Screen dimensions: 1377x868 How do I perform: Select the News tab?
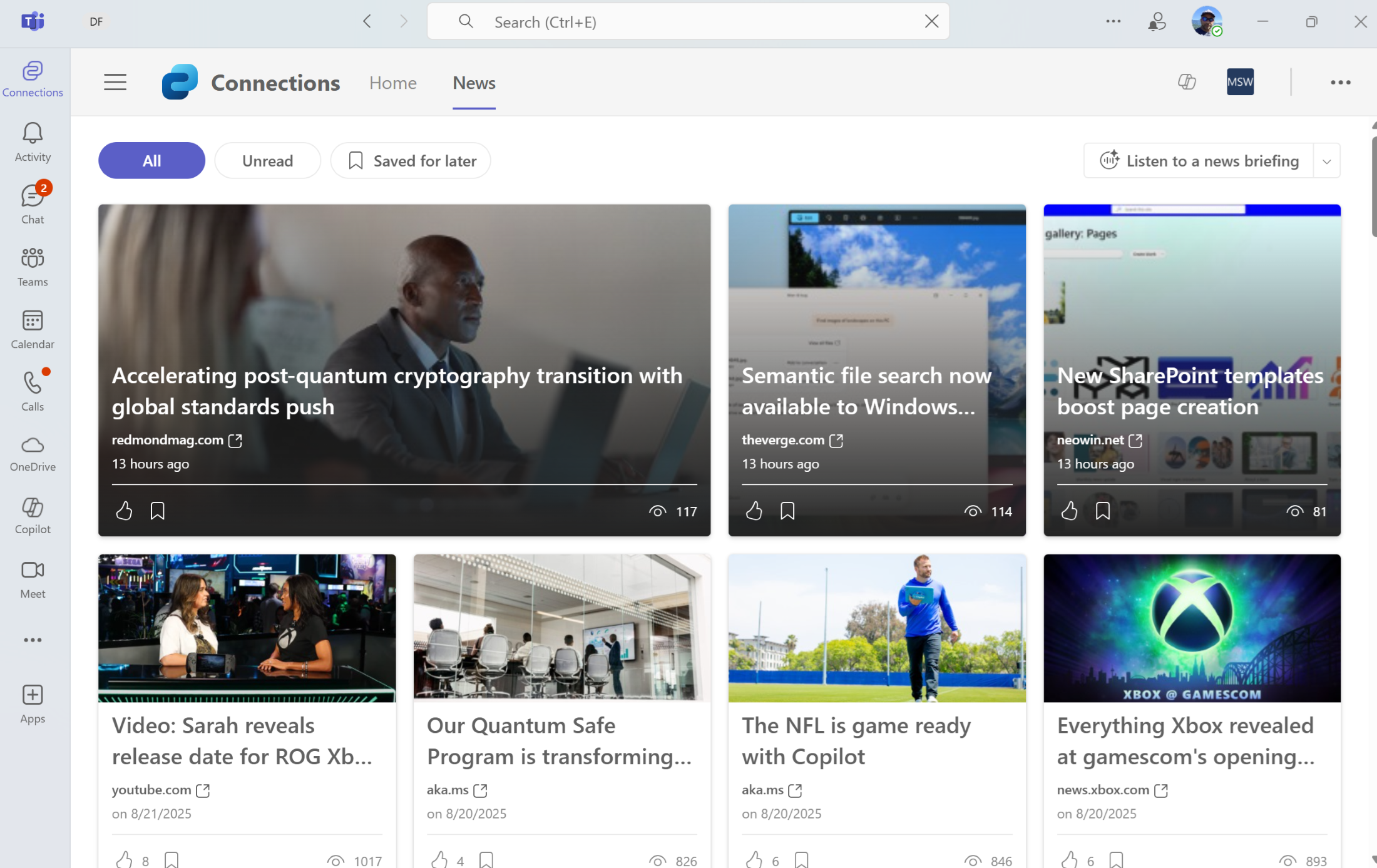pos(474,83)
